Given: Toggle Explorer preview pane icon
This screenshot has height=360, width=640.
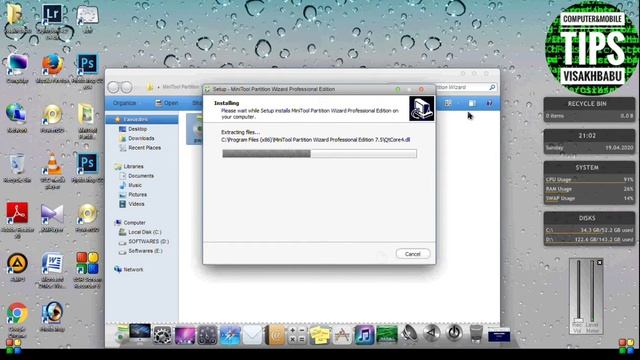Looking at the screenshot, I should [x=472, y=103].
